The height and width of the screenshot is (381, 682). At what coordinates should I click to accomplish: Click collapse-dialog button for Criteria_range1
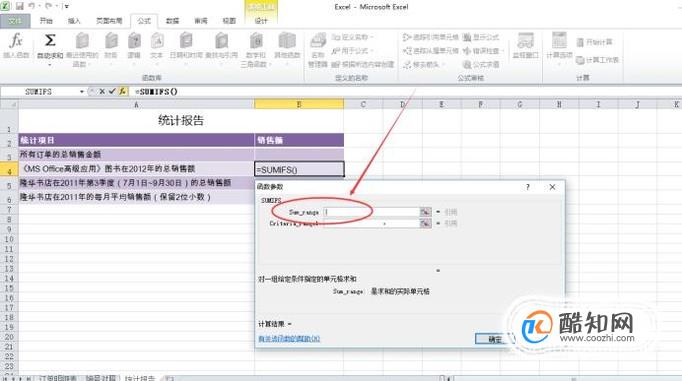[x=425, y=223]
